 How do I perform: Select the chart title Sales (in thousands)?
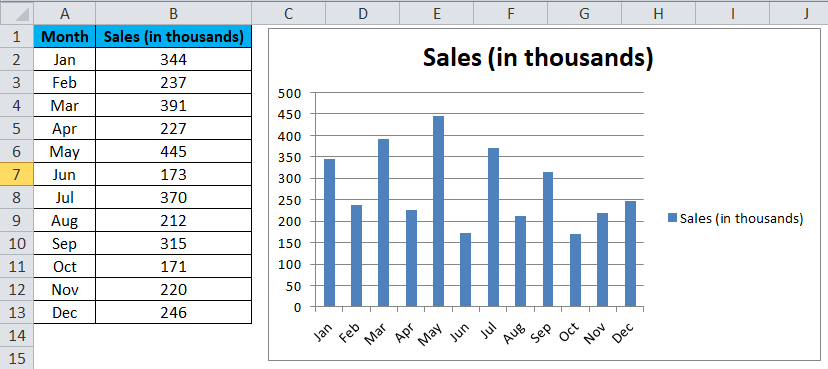pyautogui.click(x=538, y=59)
